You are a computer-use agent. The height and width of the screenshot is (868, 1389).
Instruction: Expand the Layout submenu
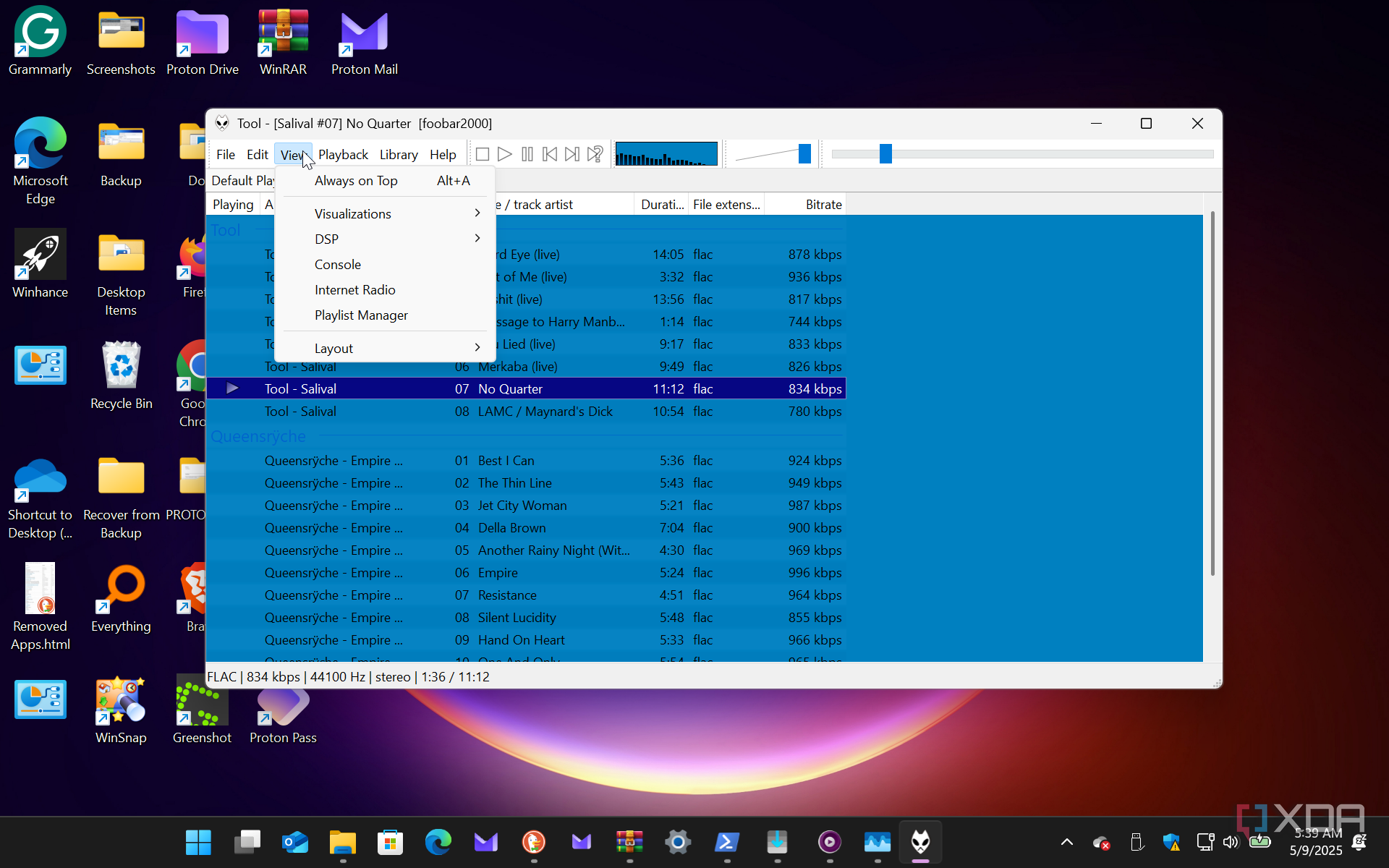coord(385,348)
